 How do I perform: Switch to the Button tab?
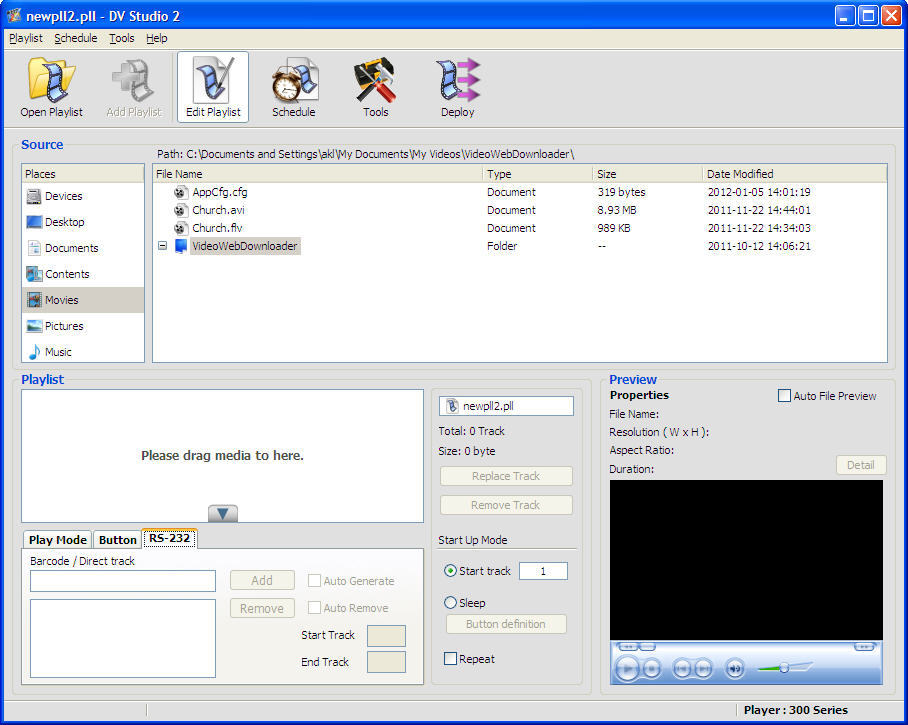118,540
